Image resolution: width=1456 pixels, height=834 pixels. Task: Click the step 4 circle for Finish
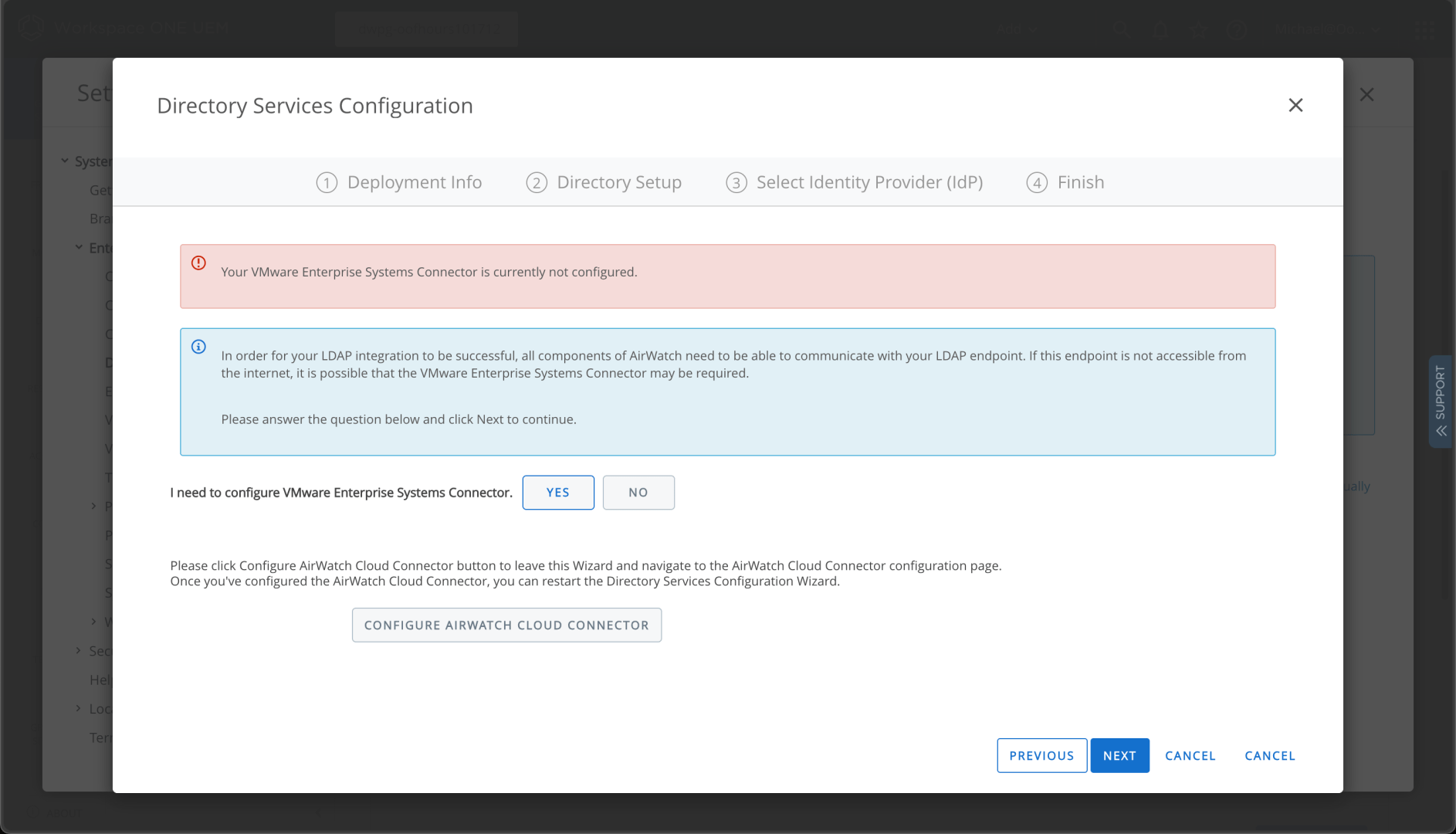tap(1037, 183)
